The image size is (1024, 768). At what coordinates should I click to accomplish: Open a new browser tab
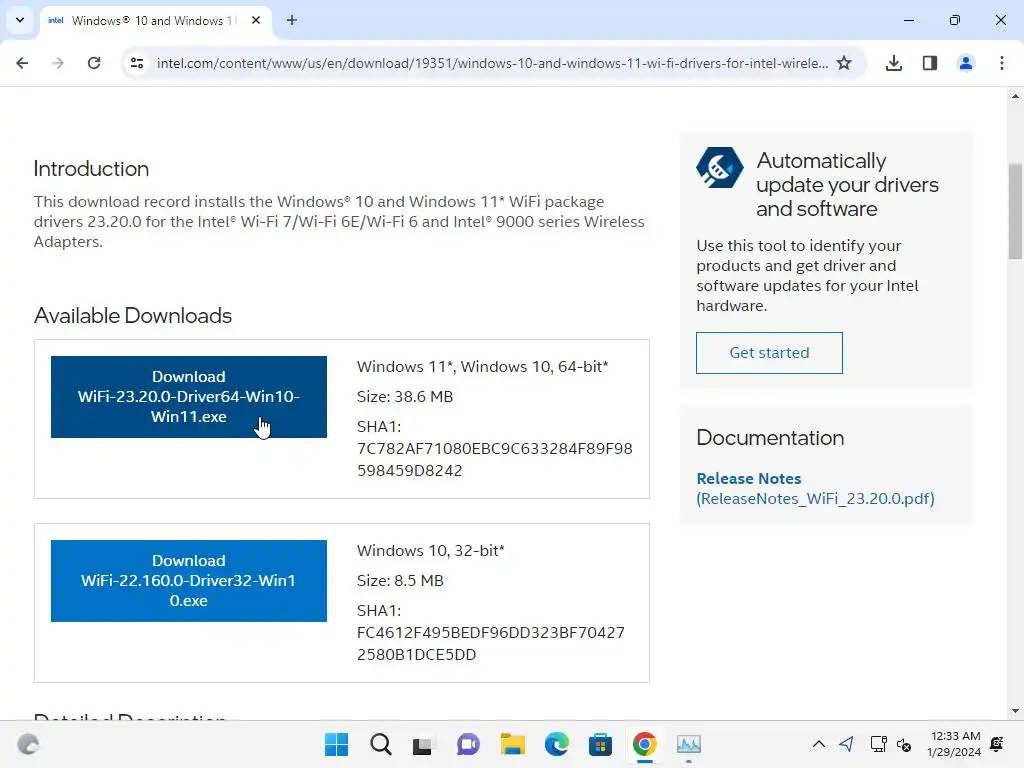(292, 20)
